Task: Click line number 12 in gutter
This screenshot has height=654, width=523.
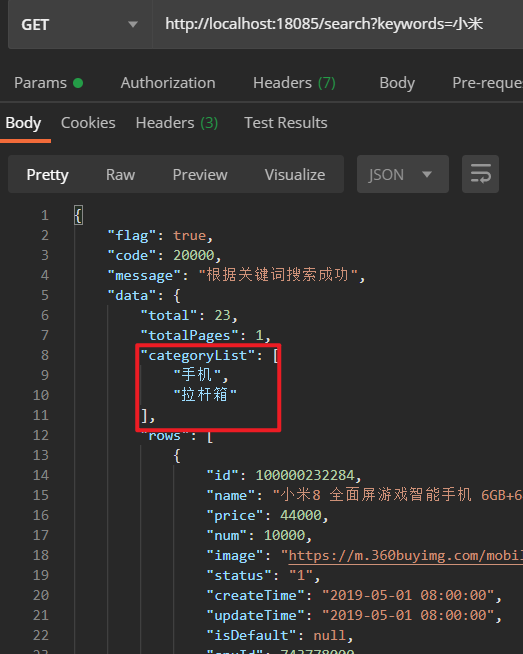Action: [x=41, y=435]
